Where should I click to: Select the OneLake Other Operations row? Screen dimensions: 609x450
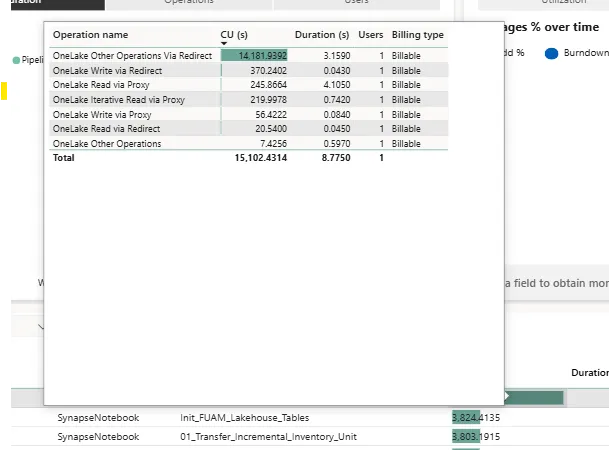249,144
